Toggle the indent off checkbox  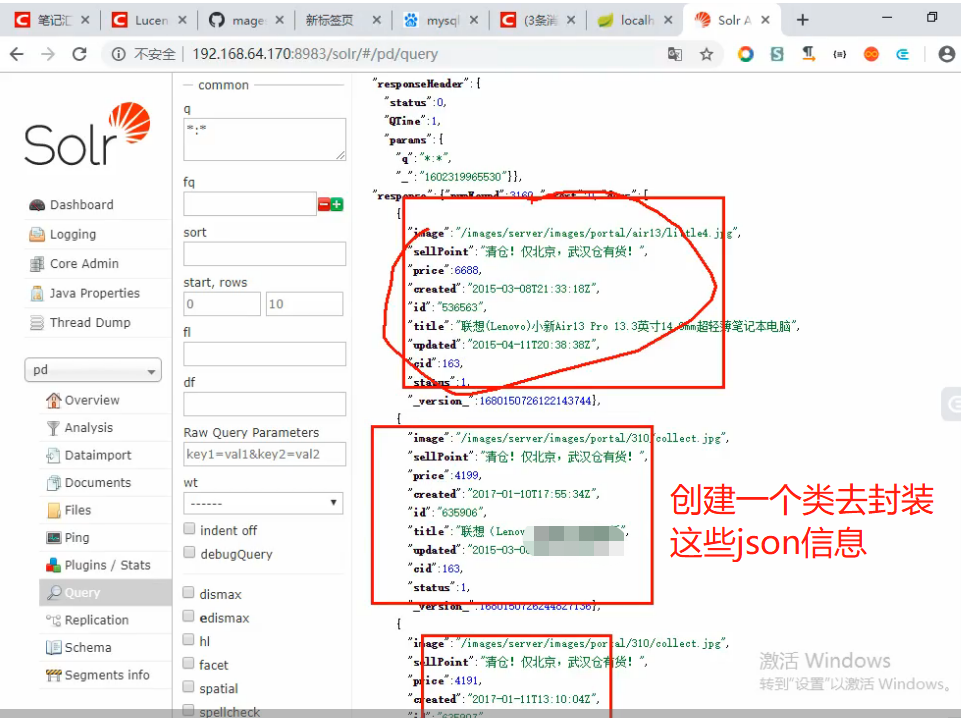189,529
